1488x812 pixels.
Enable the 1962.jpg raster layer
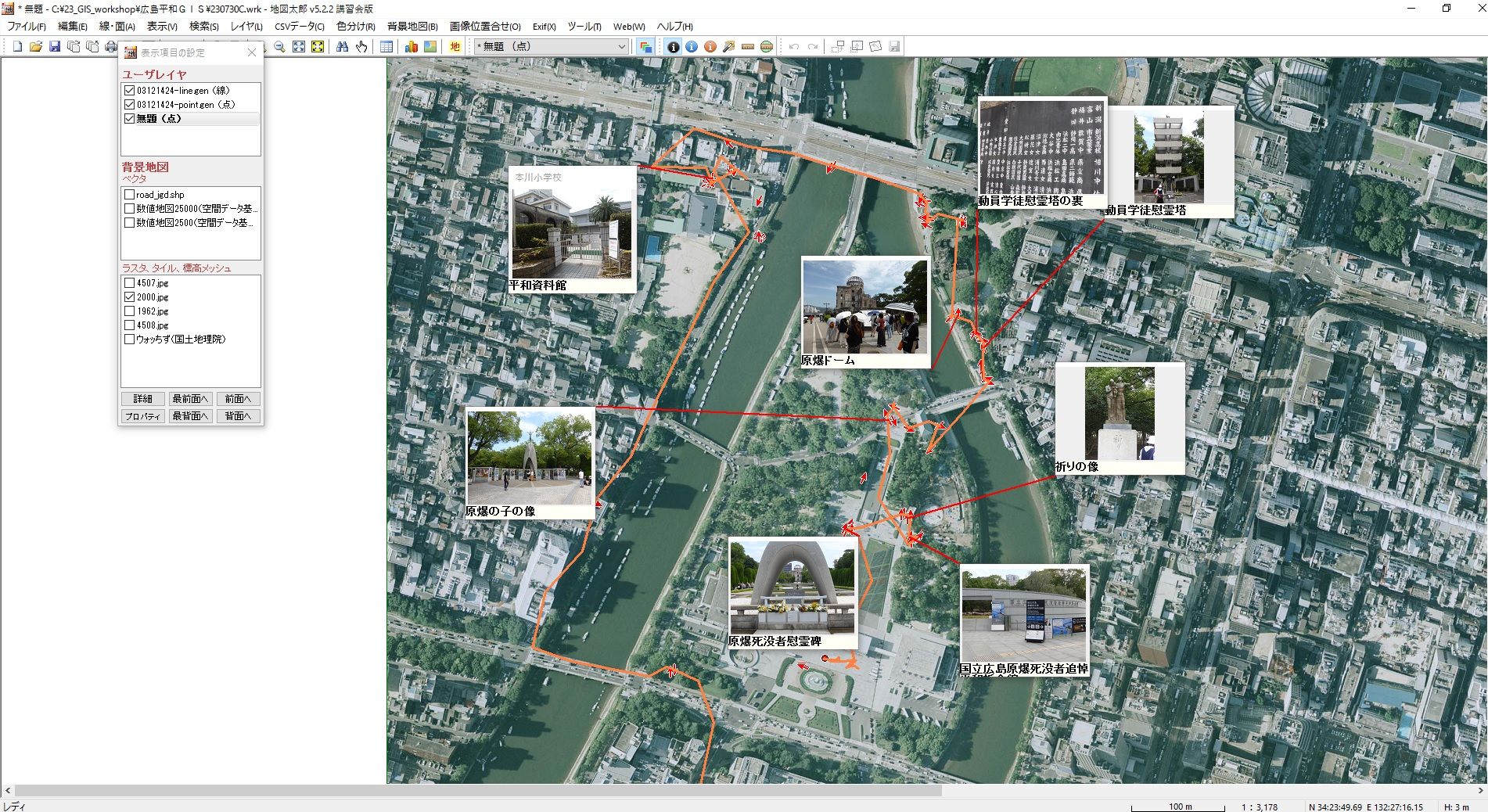tap(130, 311)
